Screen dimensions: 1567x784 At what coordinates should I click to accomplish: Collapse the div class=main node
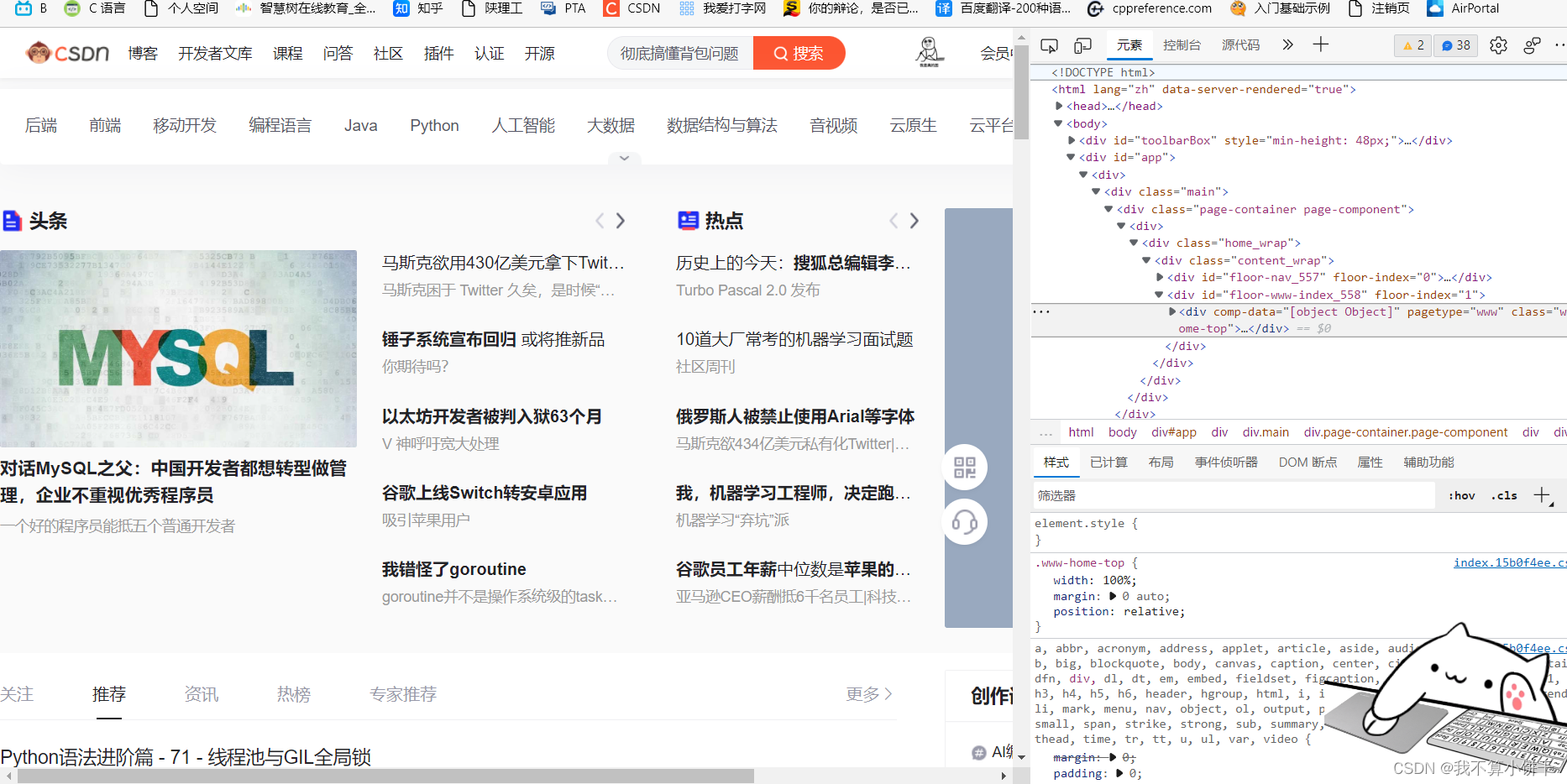click(x=1096, y=191)
